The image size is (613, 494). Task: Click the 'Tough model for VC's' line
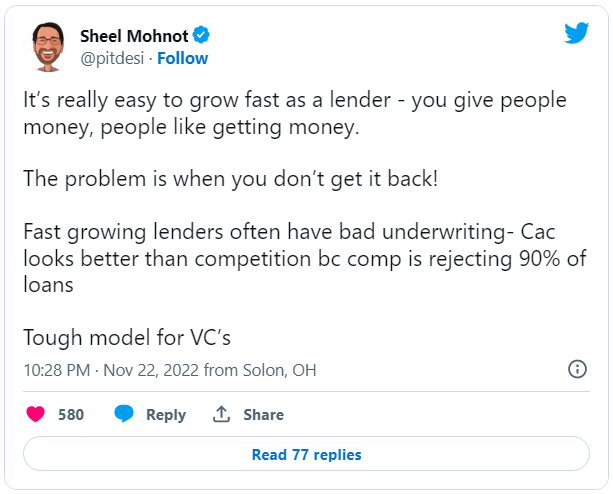point(127,337)
